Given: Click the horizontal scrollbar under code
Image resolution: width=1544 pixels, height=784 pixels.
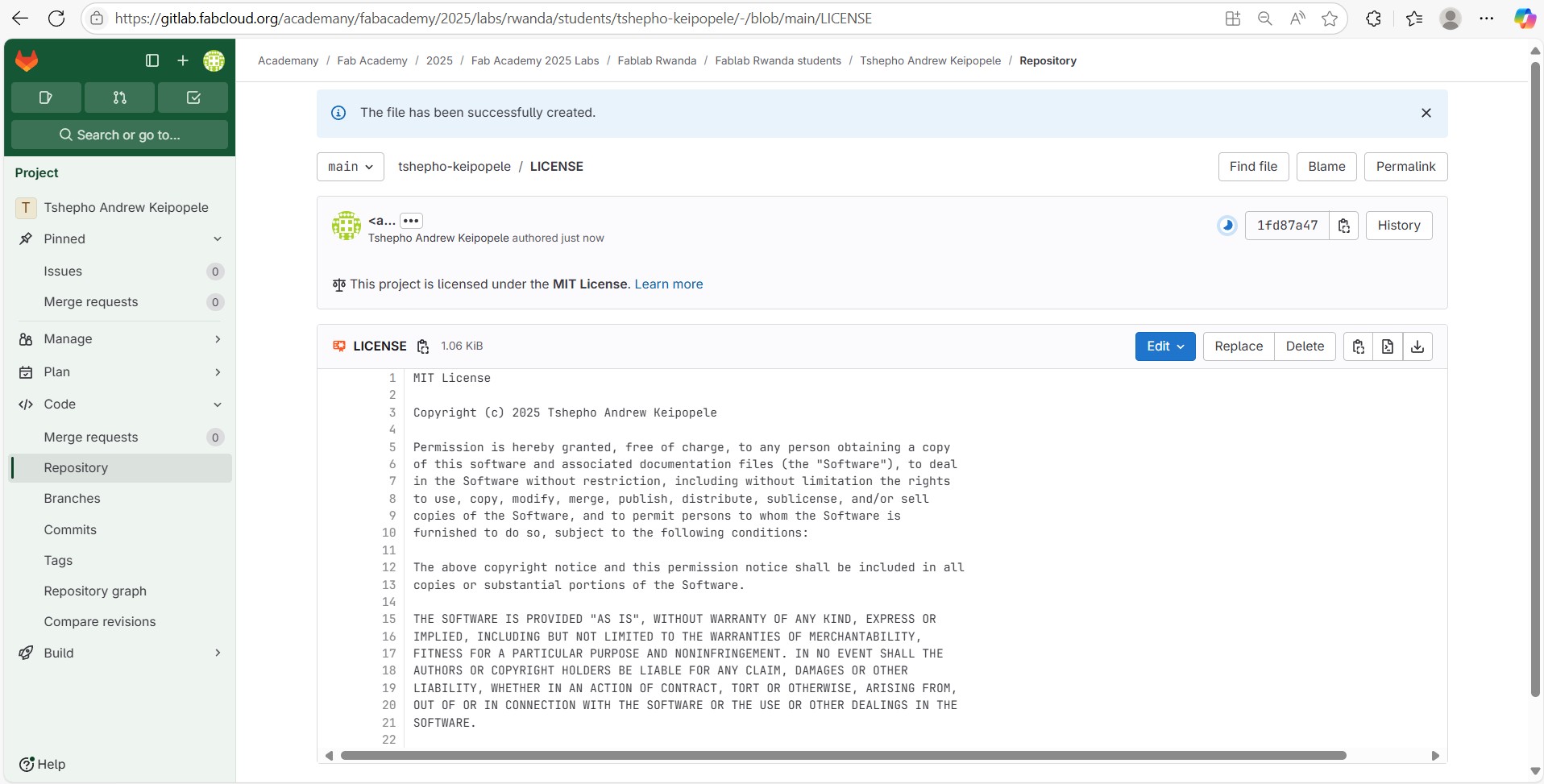Looking at the screenshot, I should tap(843, 756).
